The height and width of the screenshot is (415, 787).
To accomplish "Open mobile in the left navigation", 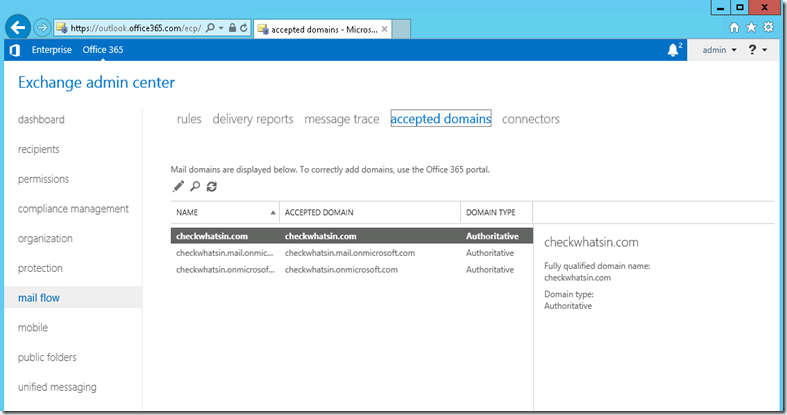I will pos(33,327).
